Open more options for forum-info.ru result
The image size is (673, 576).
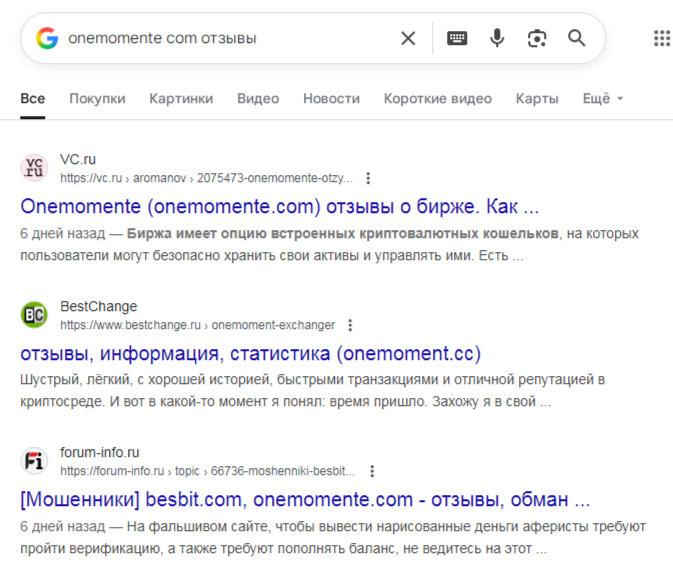click(371, 471)
